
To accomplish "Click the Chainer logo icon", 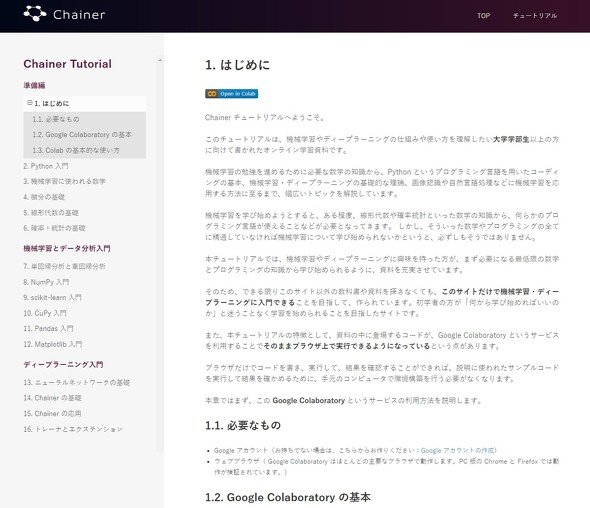I will tap(35, 14).
